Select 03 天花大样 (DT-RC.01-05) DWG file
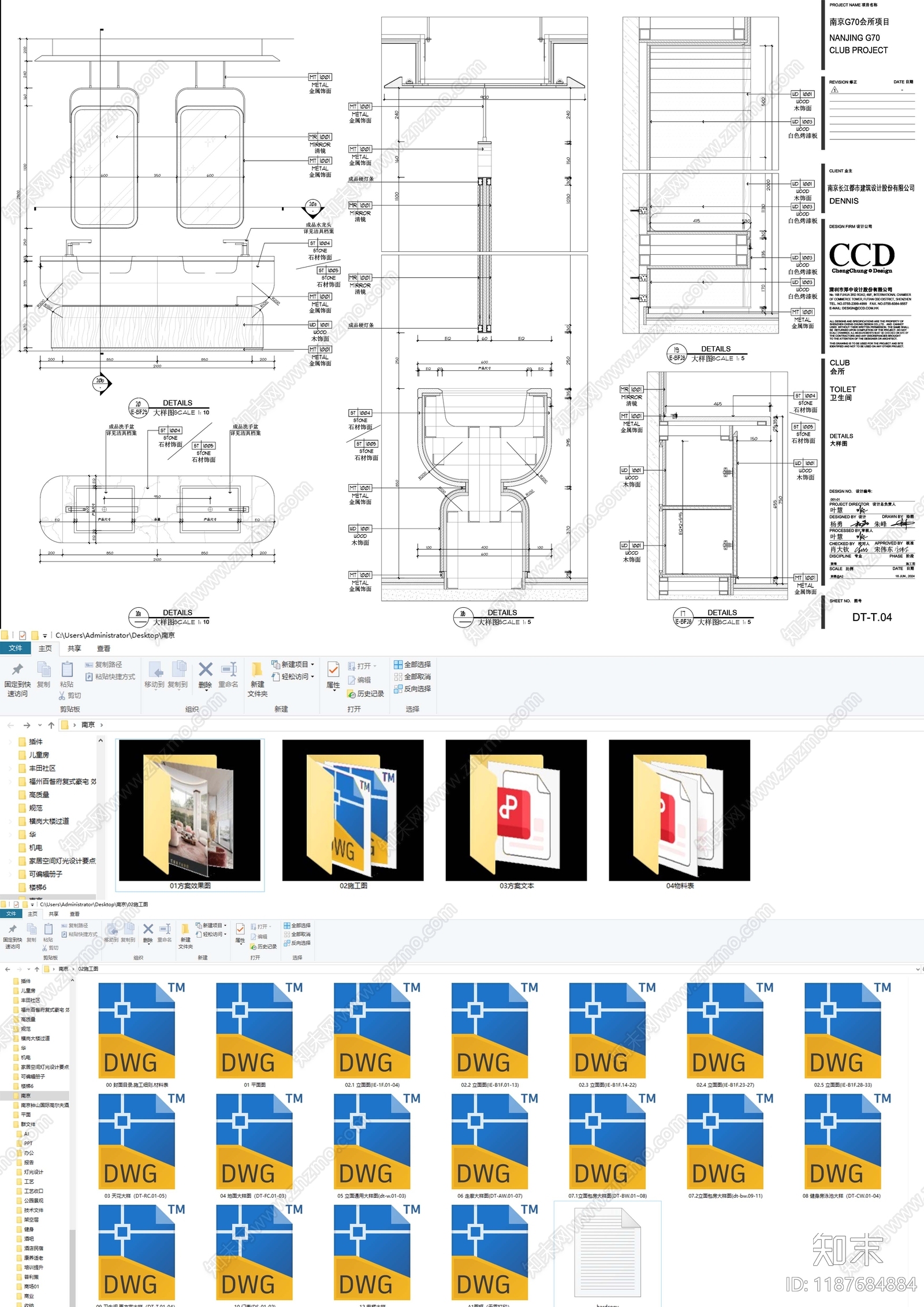This screenshot has height=1307, width=924. (x=136, y=1146)
